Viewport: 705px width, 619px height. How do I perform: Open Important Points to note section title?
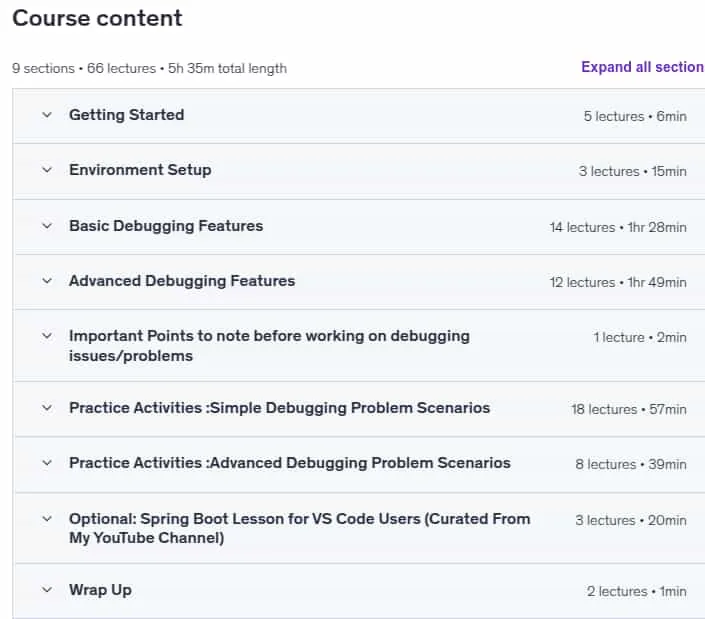click(269, 346)
